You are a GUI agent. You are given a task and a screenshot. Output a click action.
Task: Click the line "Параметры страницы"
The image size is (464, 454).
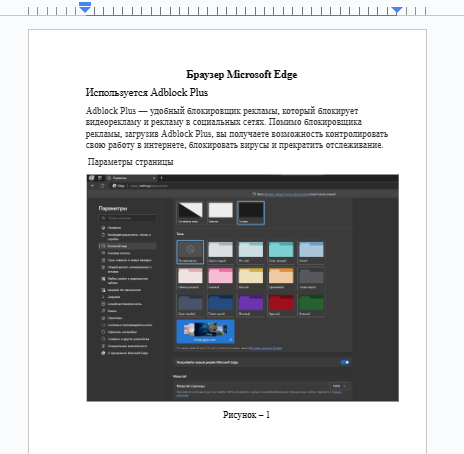tap(130, 162)
